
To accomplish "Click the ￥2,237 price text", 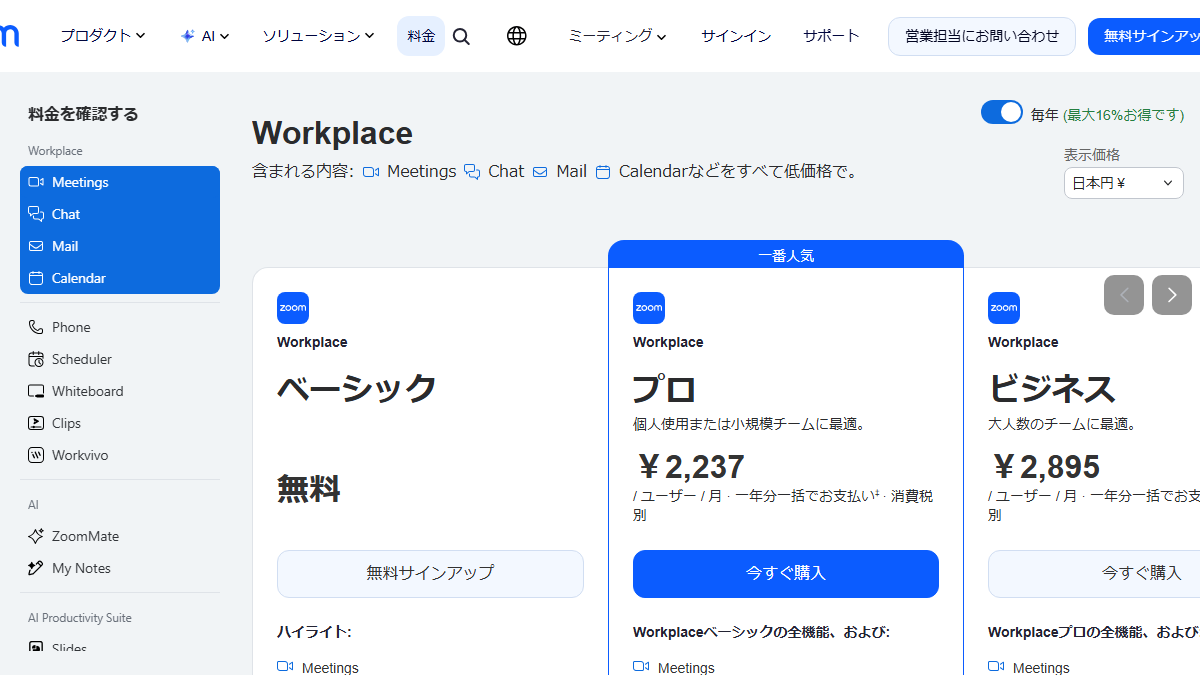I will pyautogui.click(x=691, y=467).
